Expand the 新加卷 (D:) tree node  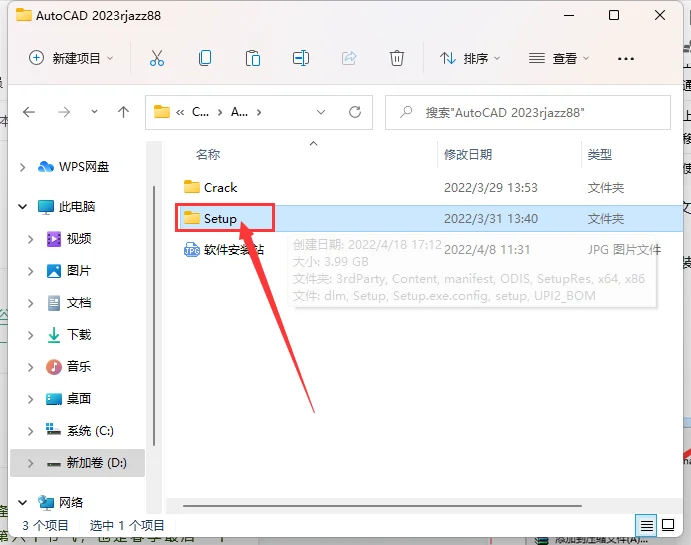click(x=30, y=463)
